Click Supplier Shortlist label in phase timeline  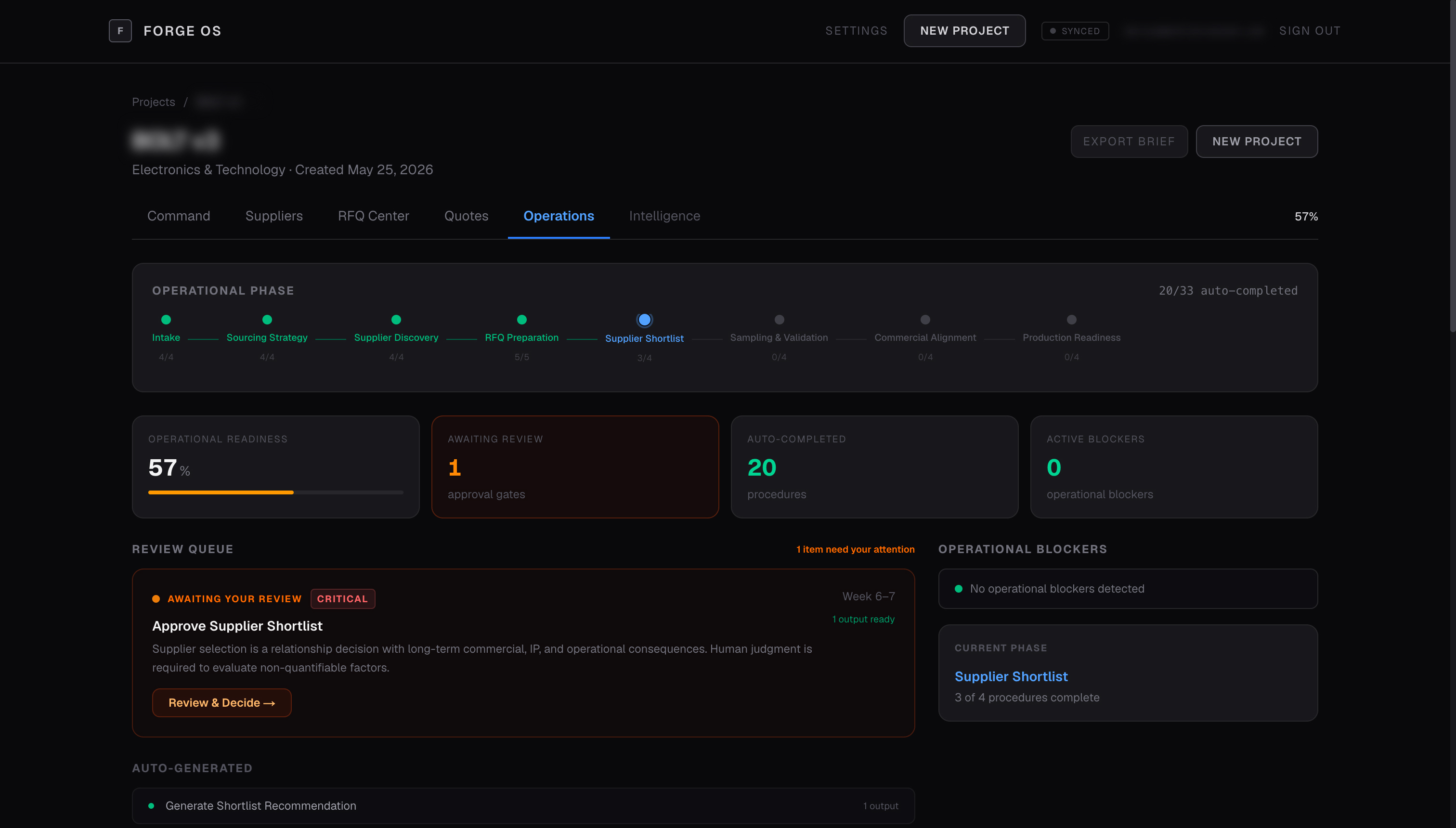pyautogui.click(x=644, y=338)
